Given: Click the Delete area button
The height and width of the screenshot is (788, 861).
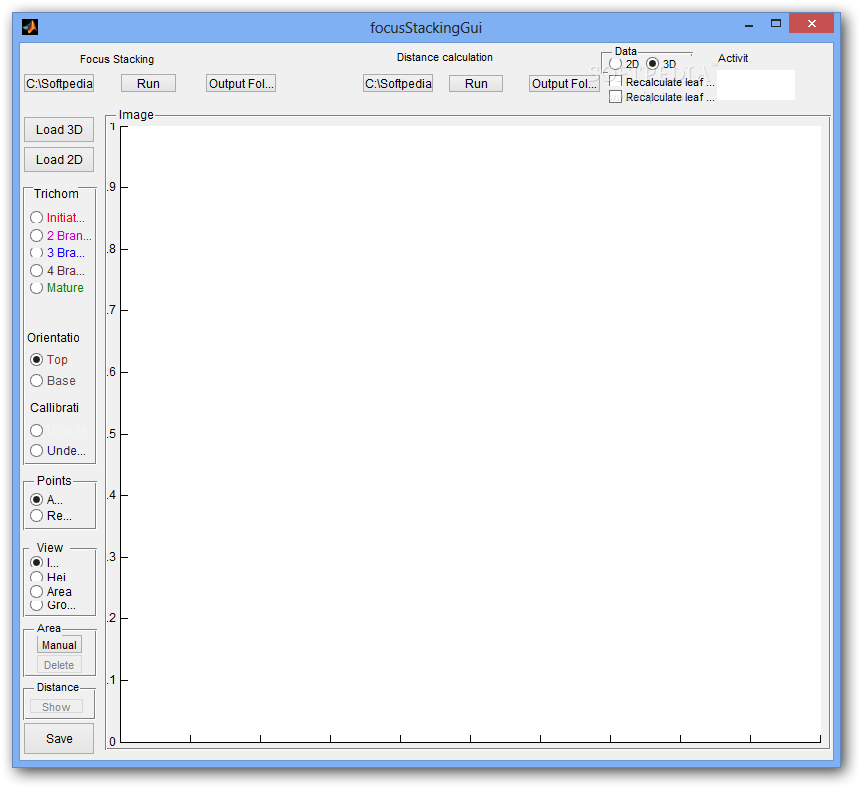Looking at the screenshot, I should click(x=59, y=665).
